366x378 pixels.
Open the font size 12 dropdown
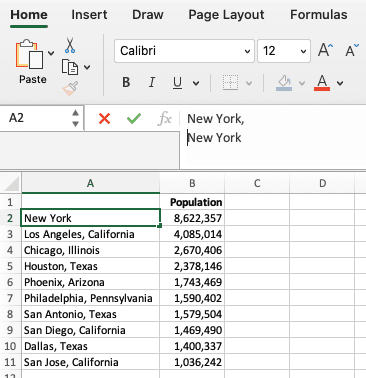coord(284,51)
